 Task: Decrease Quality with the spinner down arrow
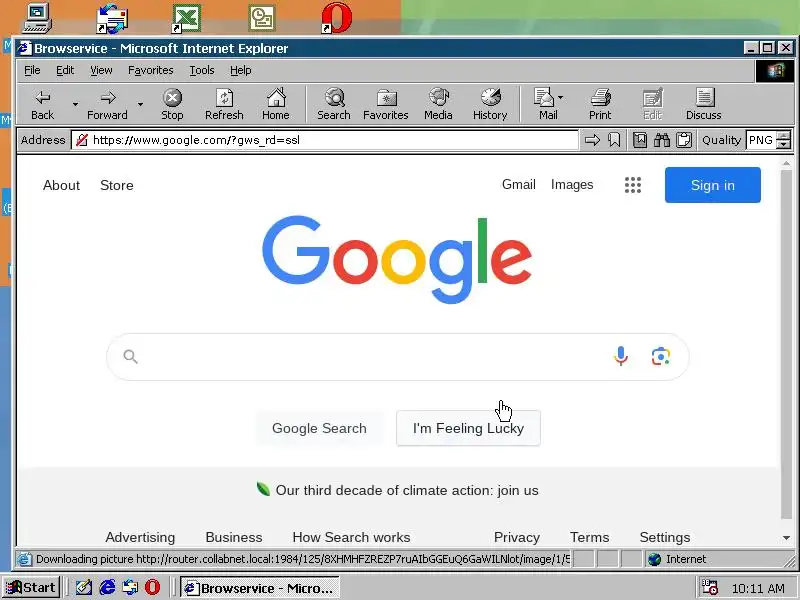pyautogui.click(x=784, y=144)
